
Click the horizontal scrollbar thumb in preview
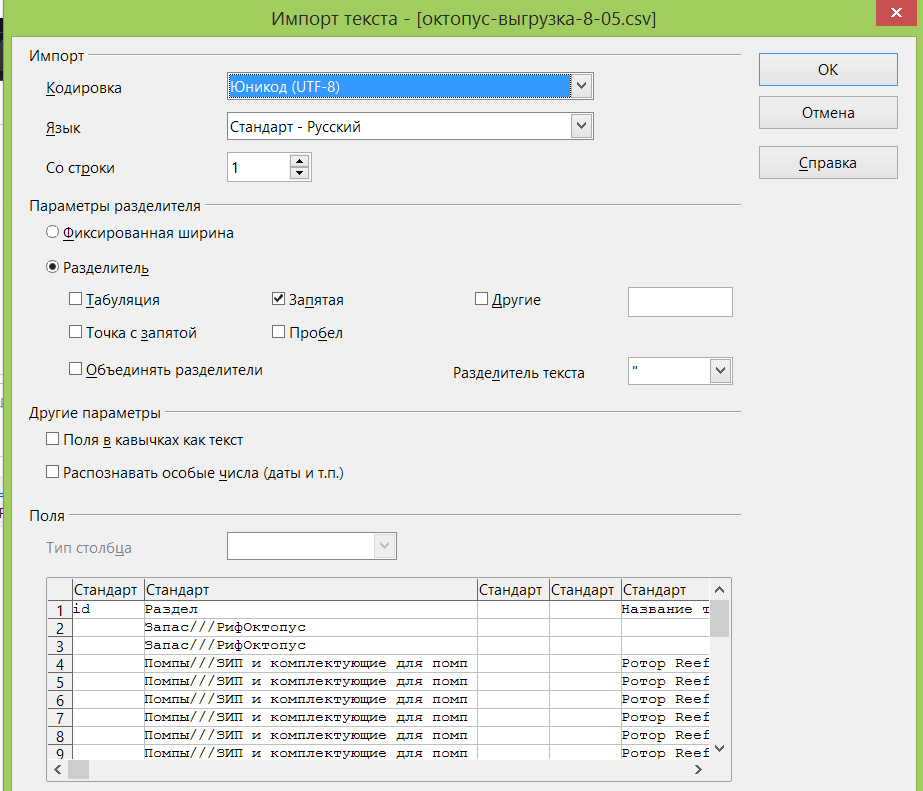78,769
